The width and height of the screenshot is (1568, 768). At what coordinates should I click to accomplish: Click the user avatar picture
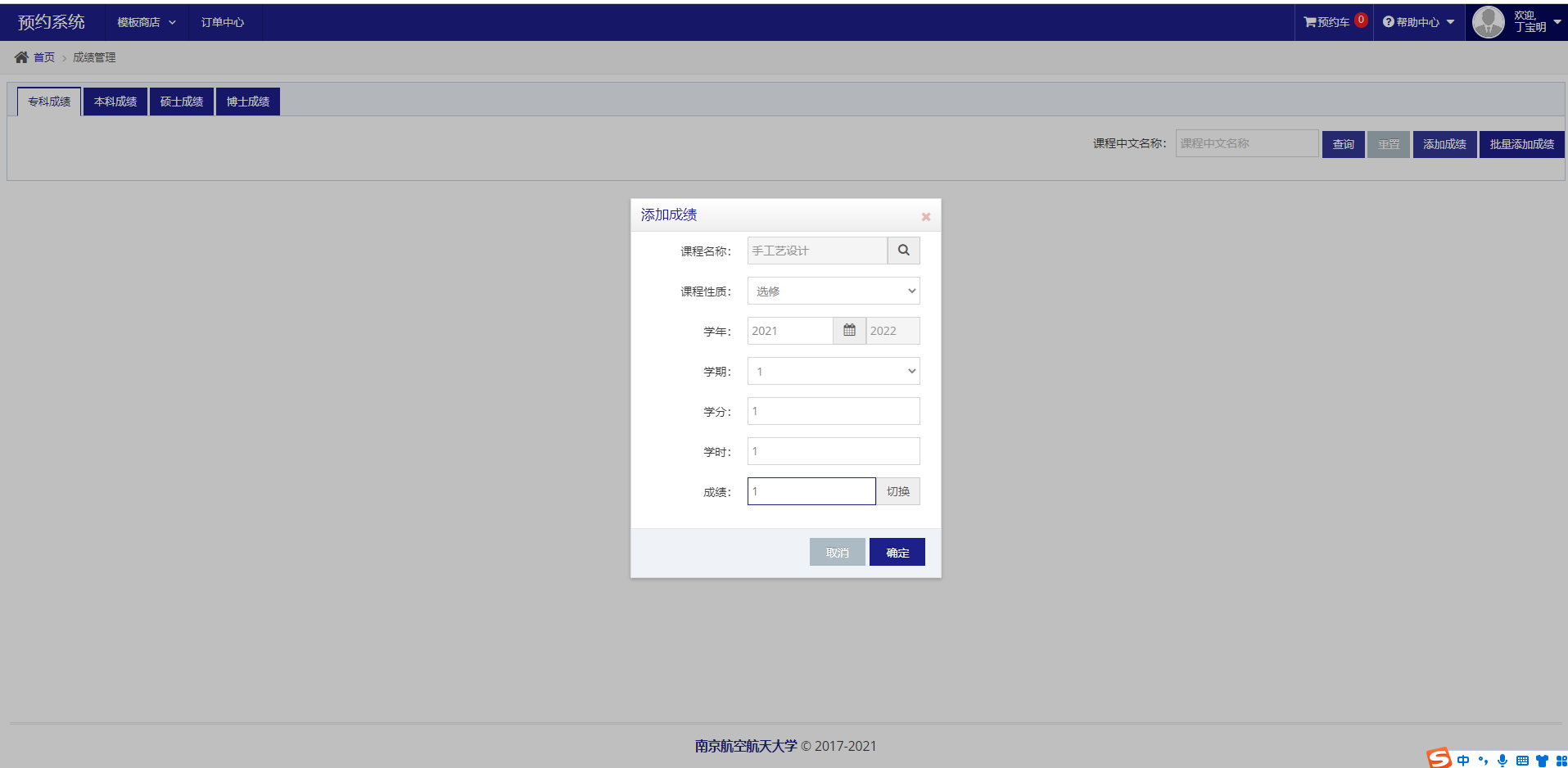1488,22
